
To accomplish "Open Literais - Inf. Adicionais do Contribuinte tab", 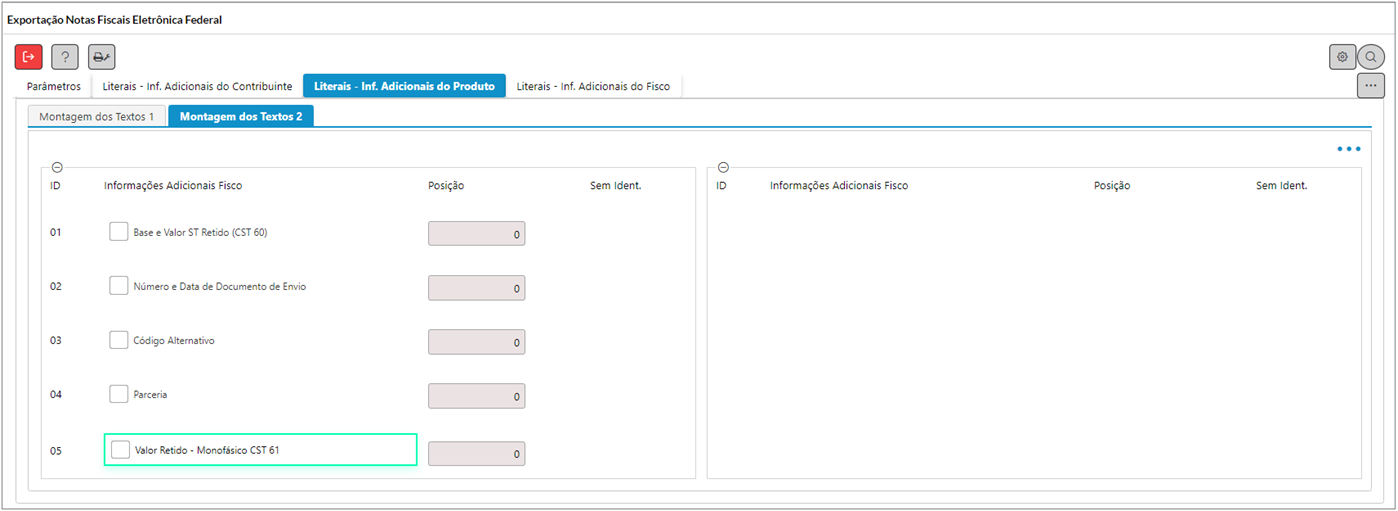I will click(x=197, y=87).
